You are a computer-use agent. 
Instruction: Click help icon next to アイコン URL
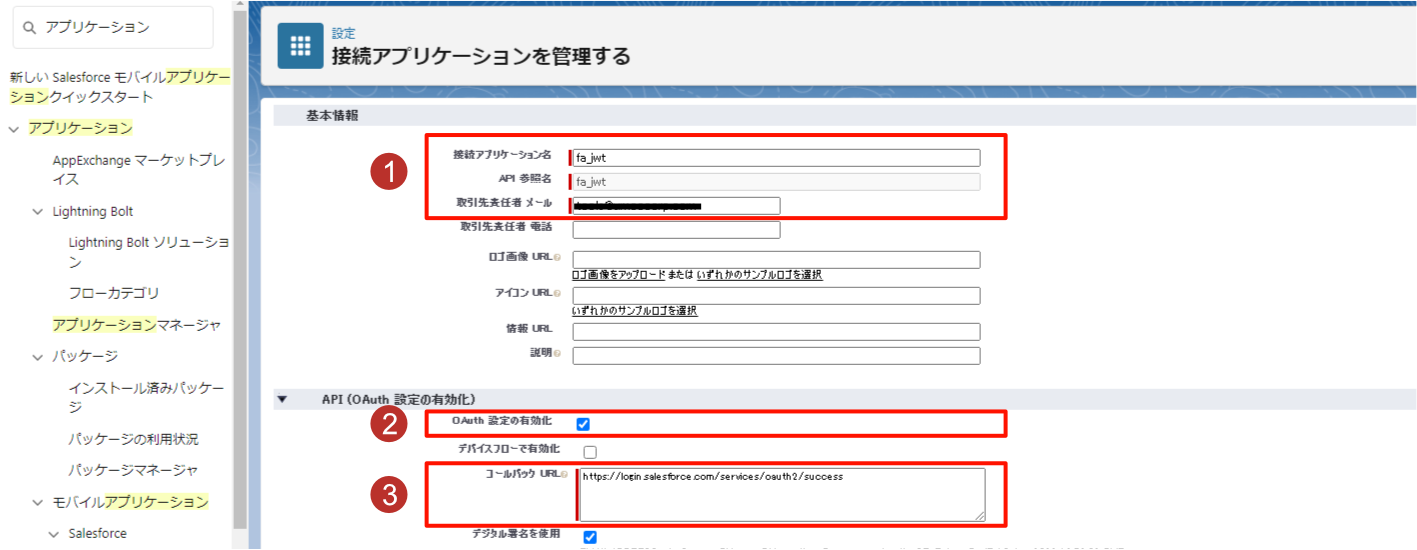(557, 293)
